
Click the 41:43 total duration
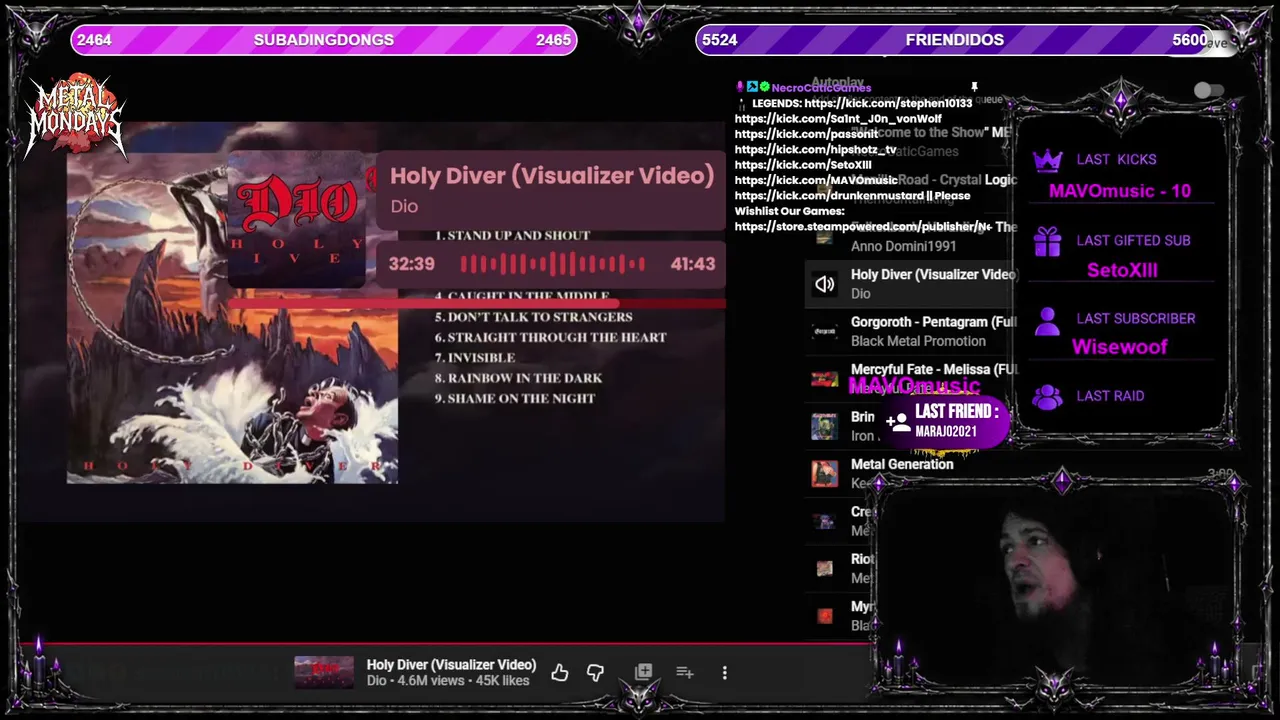pos(693,264)
